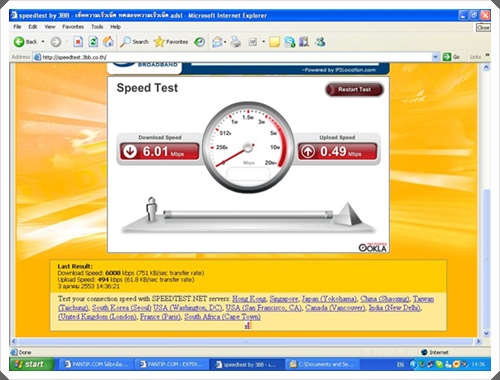500x380 pixels.
Task: Click the OOKLA logo
Action: point(372,247)
